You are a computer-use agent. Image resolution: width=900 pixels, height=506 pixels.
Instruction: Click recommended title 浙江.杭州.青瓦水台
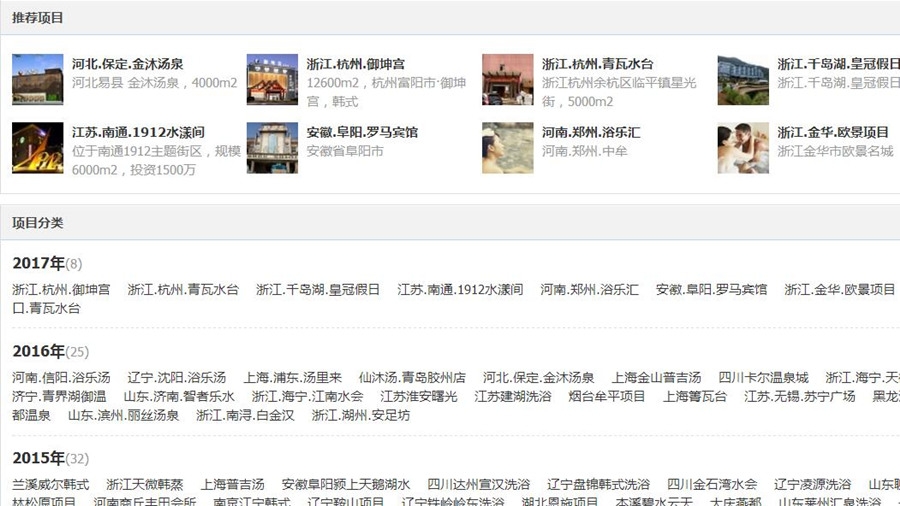[598, 64]
